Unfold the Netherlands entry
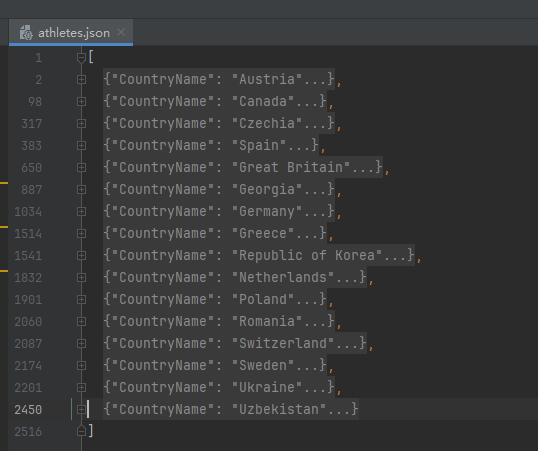The image size is (538, 451). pyautogui.click(x=81, y=277)
